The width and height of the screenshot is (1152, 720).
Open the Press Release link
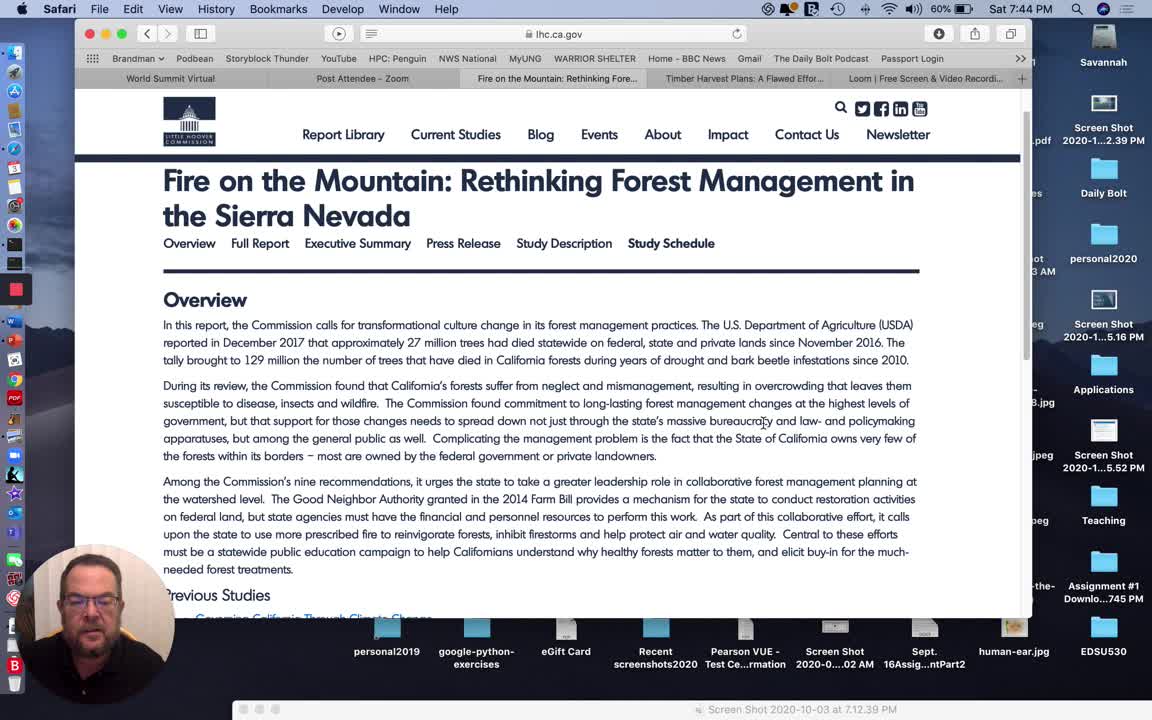pyautogui.click(x=464, y=244)
